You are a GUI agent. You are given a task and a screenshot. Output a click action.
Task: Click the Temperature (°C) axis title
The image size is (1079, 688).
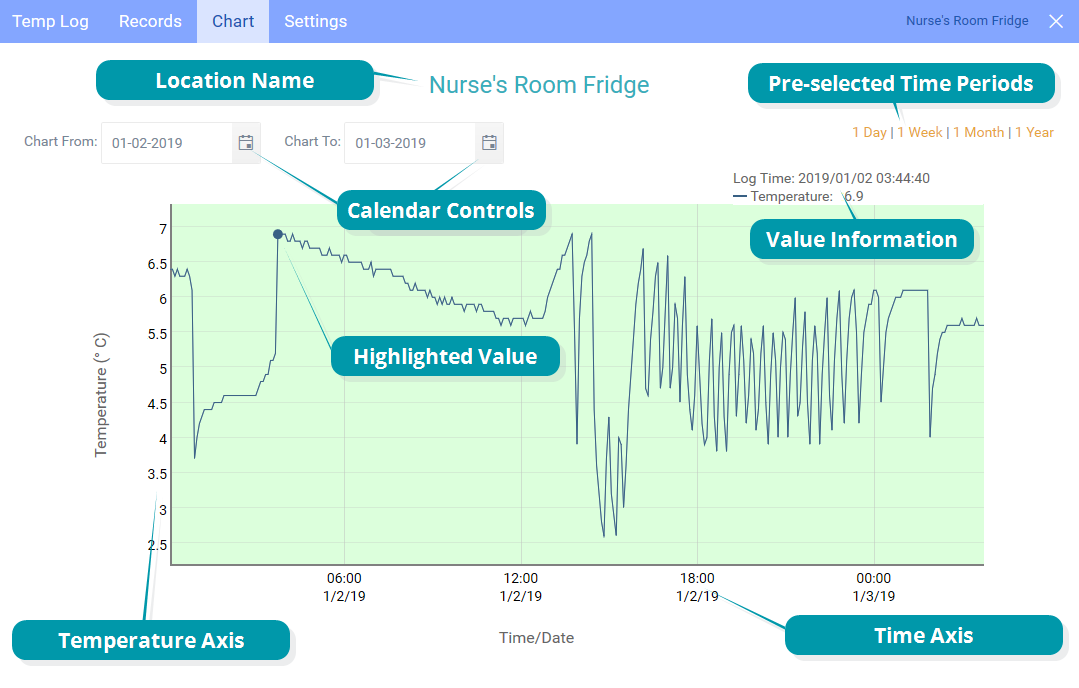(100, 395)
